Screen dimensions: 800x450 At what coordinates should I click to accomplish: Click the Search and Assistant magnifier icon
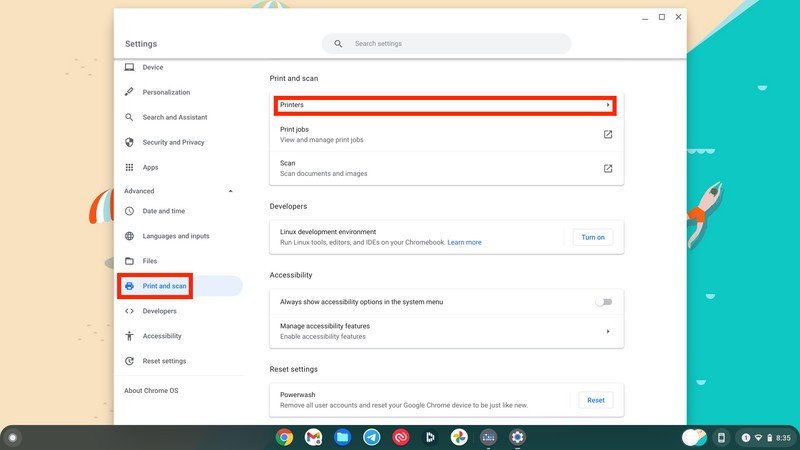130,117
